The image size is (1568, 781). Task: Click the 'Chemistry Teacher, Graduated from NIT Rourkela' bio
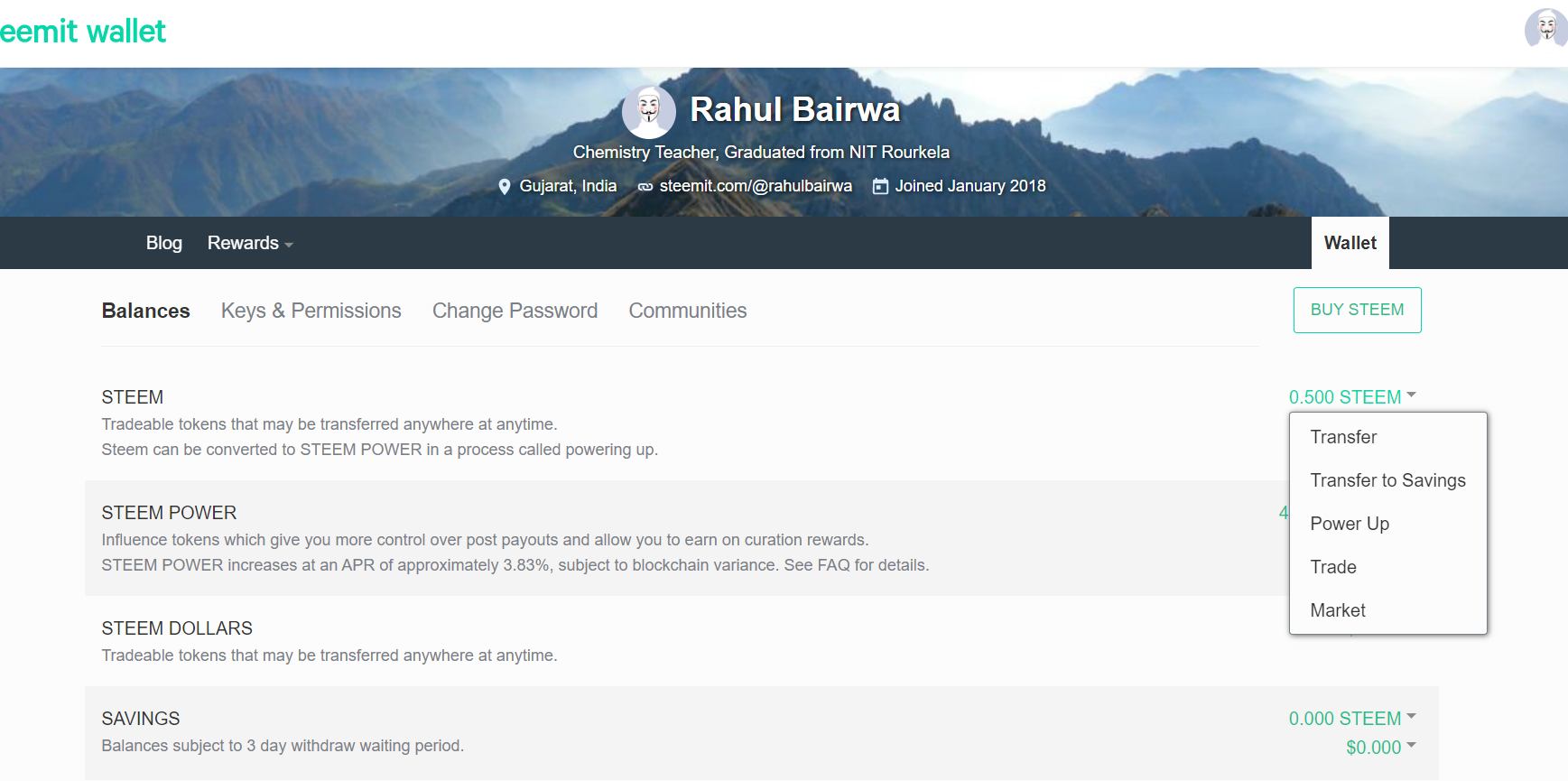tap(761, 153)
